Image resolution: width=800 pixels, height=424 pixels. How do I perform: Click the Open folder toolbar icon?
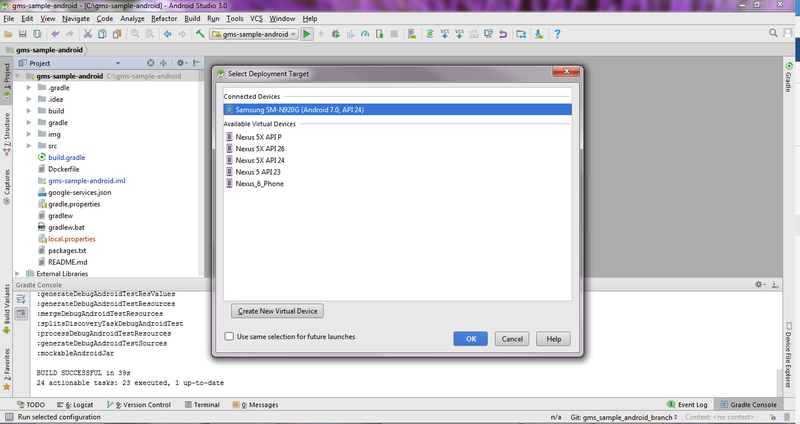8,34
